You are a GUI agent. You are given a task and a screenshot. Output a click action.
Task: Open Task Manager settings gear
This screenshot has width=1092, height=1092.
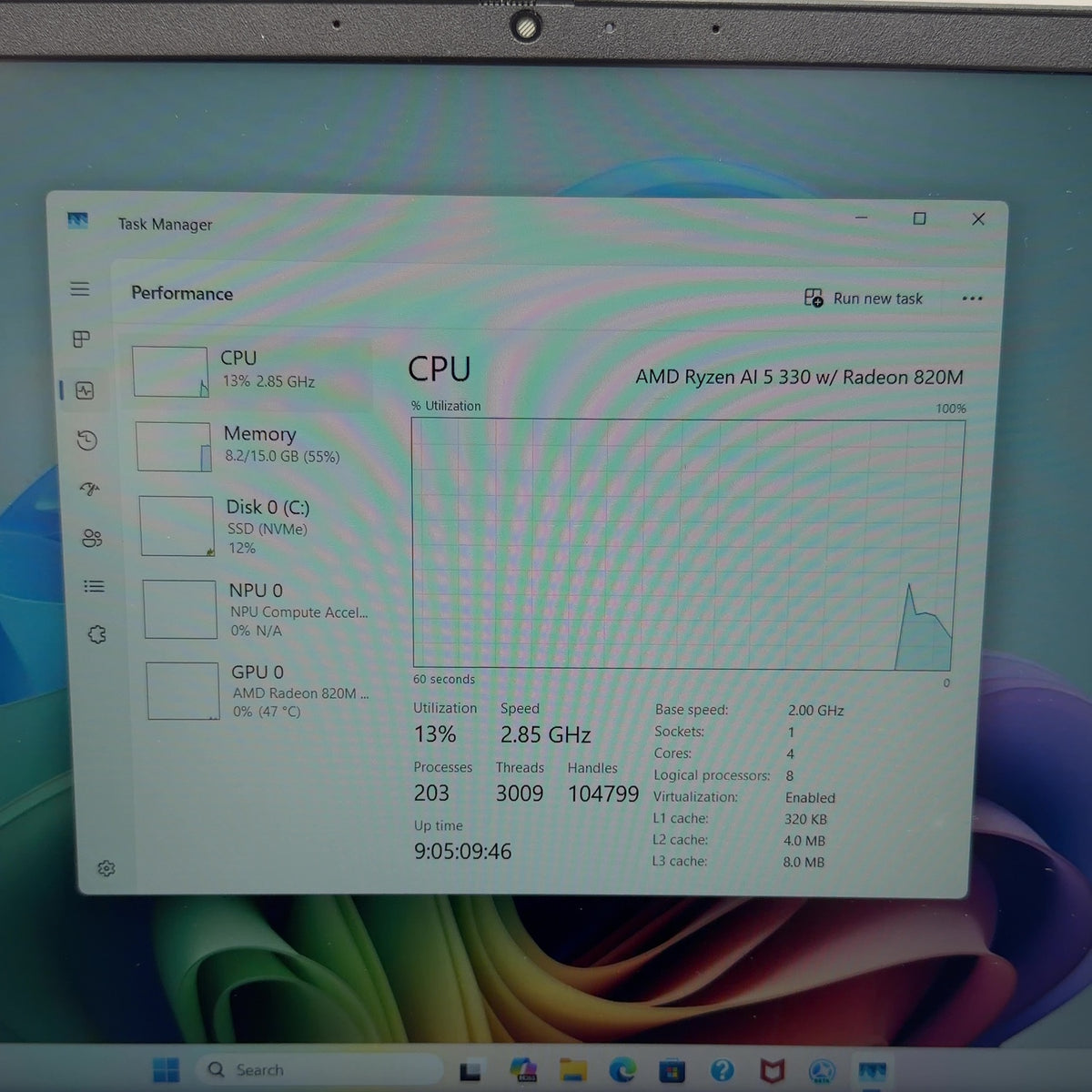106,868
